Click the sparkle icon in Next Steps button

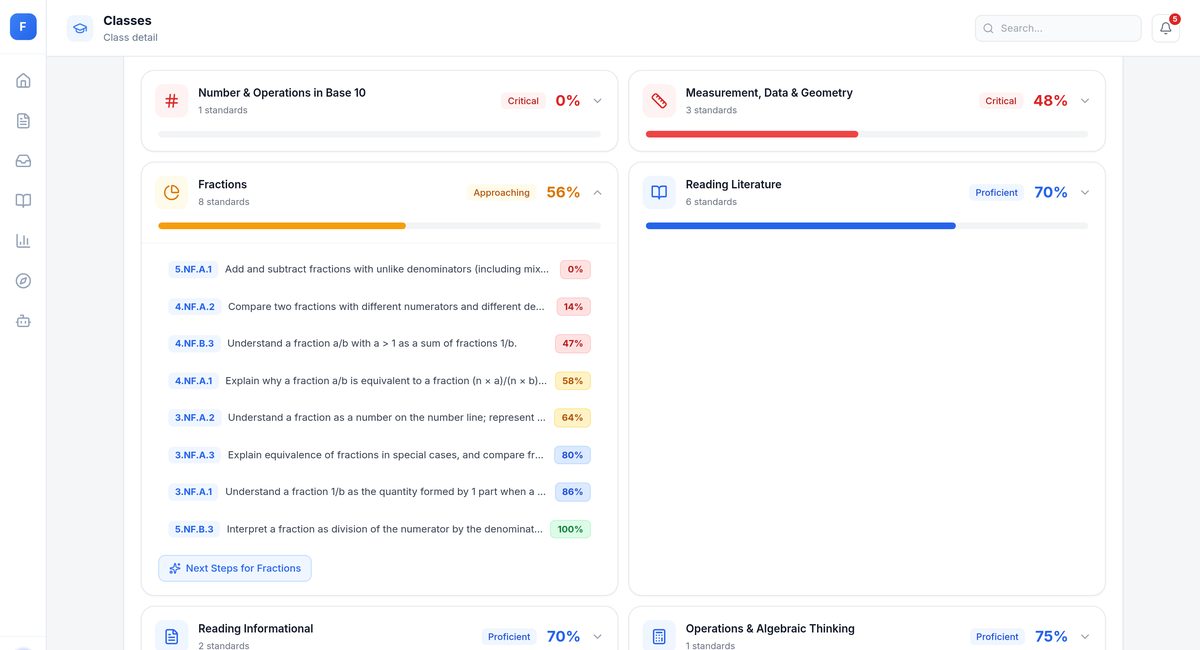pos(175,568)
